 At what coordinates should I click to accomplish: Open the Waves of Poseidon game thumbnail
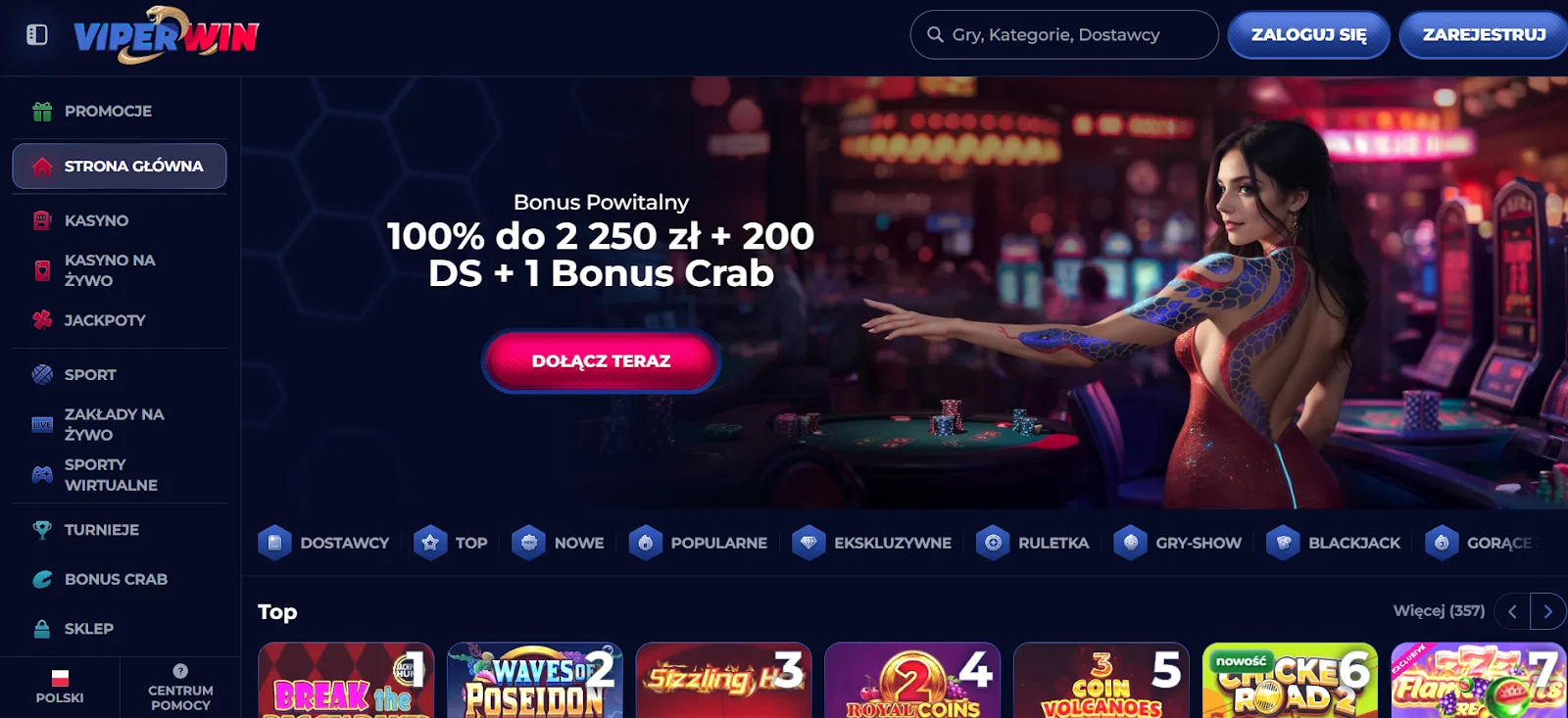535,681
